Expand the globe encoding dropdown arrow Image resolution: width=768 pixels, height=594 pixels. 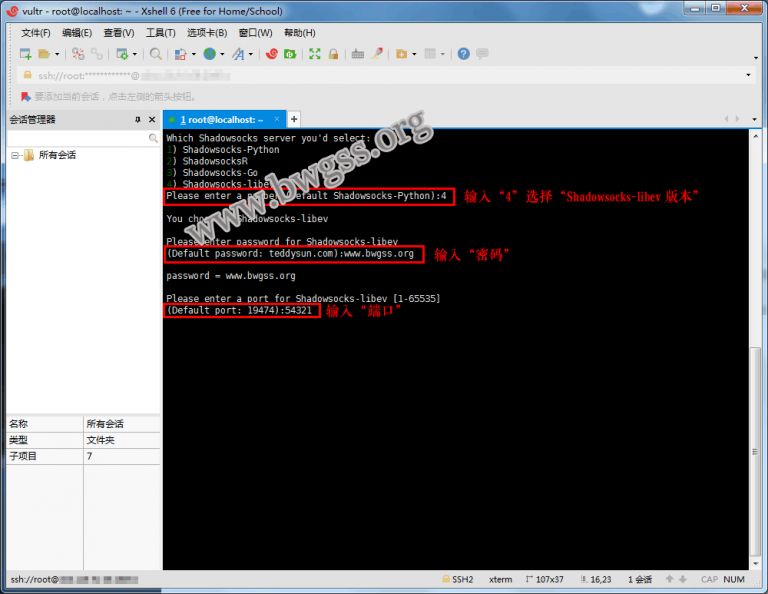pos(222,55)
